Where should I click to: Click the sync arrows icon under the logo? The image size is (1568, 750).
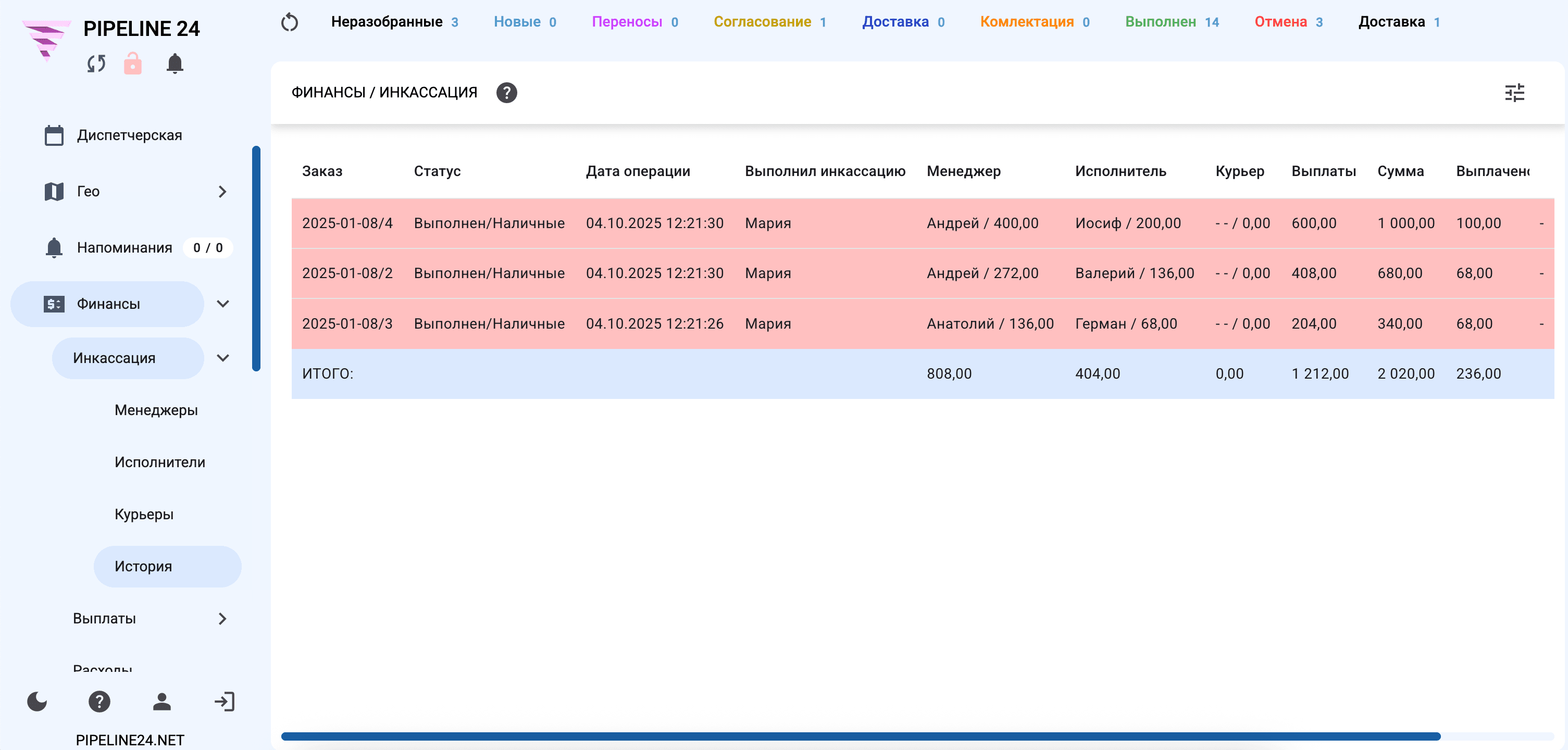click(x=96, y=64)
